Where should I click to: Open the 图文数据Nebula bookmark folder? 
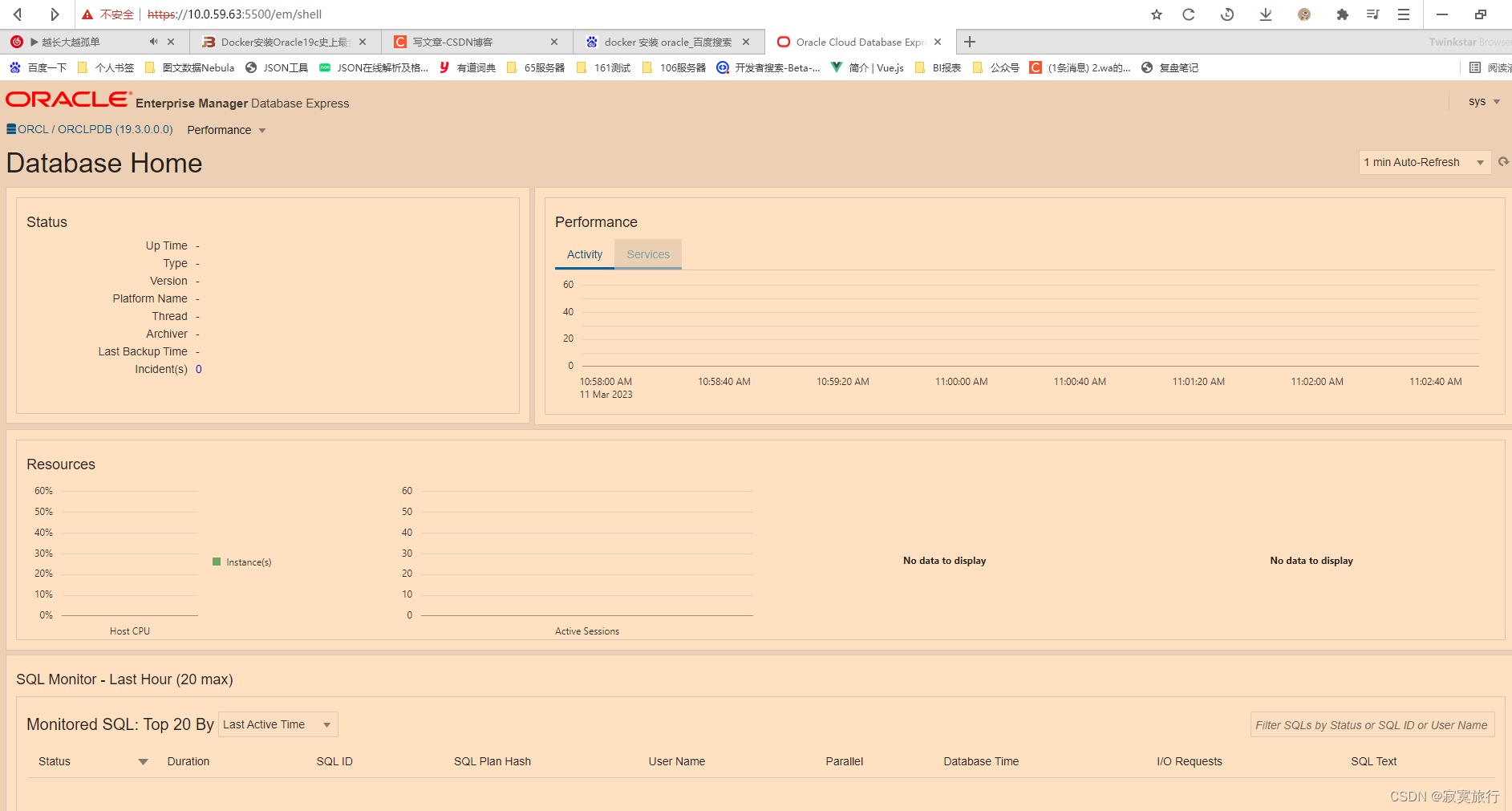[x=190, y=67]
